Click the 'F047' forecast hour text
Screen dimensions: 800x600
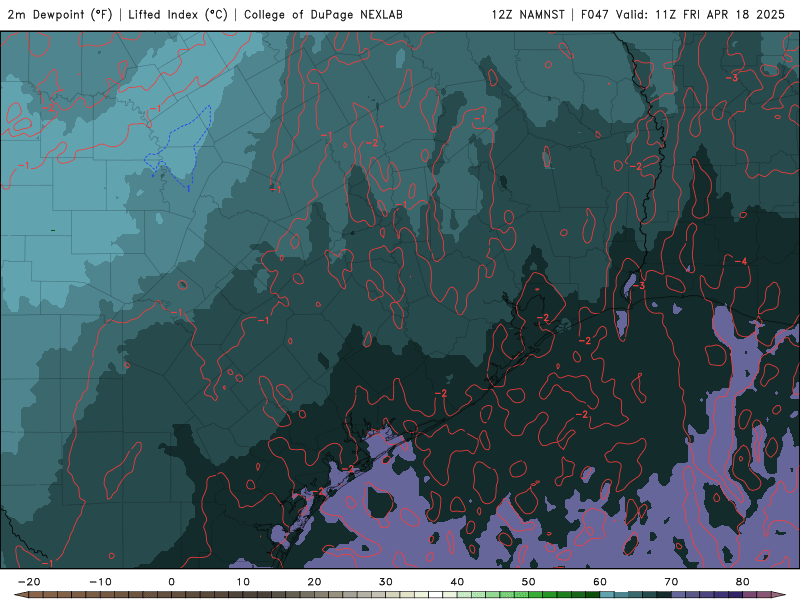click(595, 14)
